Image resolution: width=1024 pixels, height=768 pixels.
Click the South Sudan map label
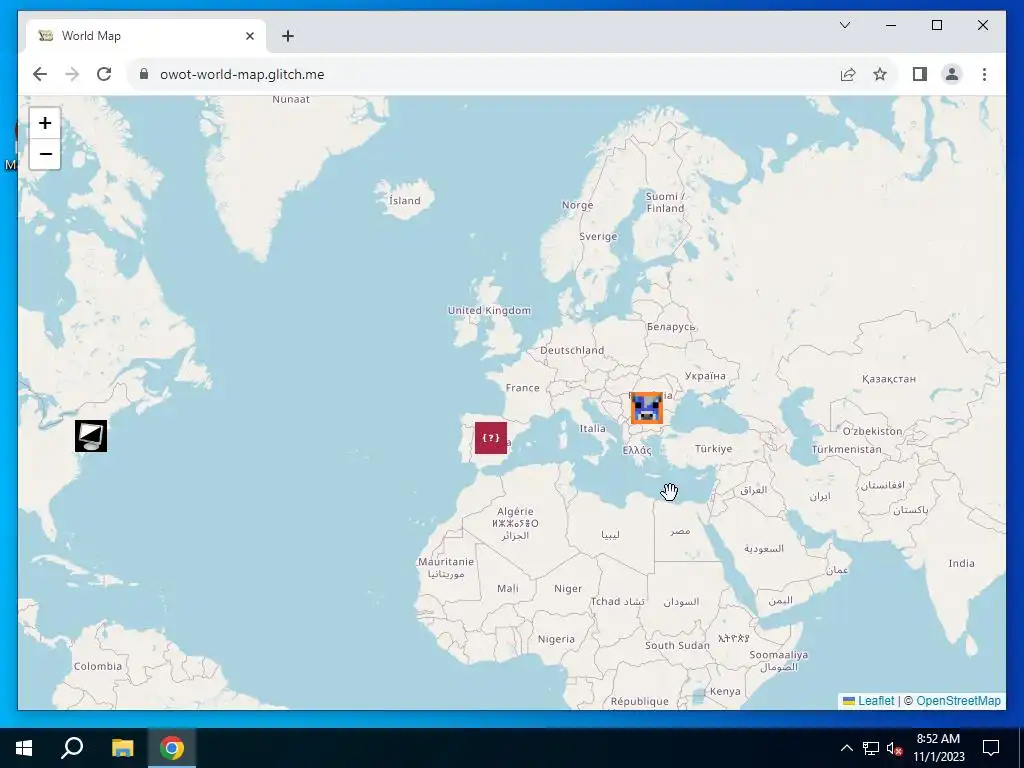pos(677,645)
